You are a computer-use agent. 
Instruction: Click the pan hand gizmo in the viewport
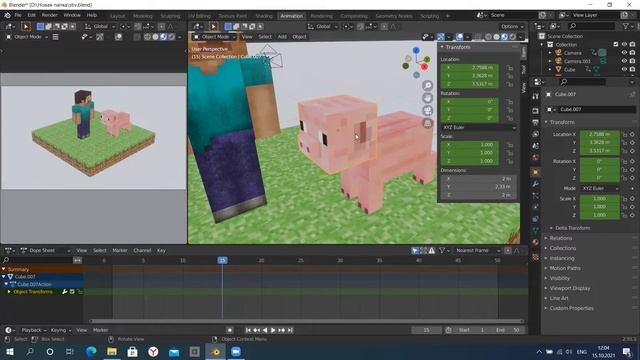(x=427, y=98)
